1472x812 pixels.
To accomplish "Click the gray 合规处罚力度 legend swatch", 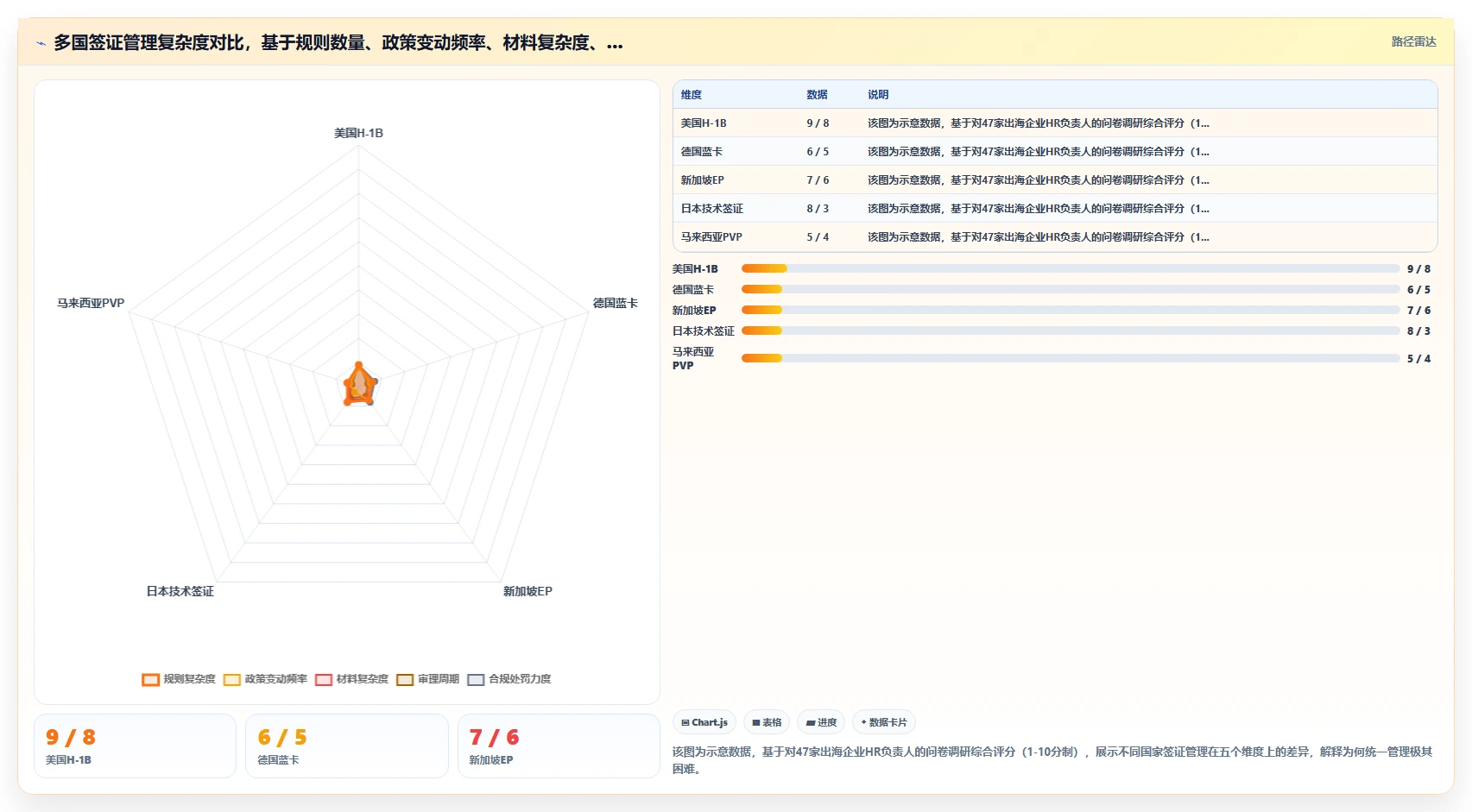I will [x=476, y=680].
